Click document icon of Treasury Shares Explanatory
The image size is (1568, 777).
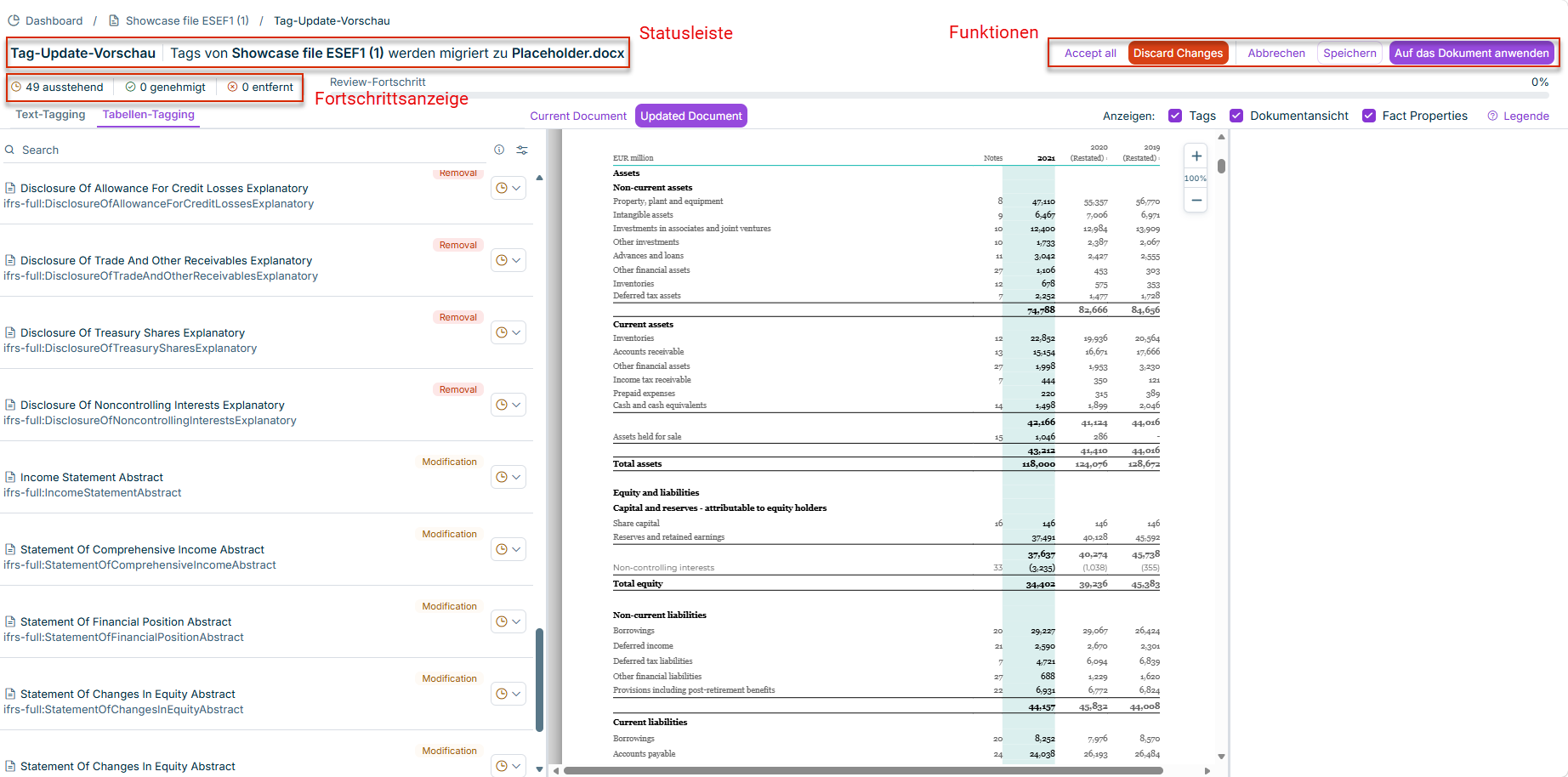tap(10, 332)
